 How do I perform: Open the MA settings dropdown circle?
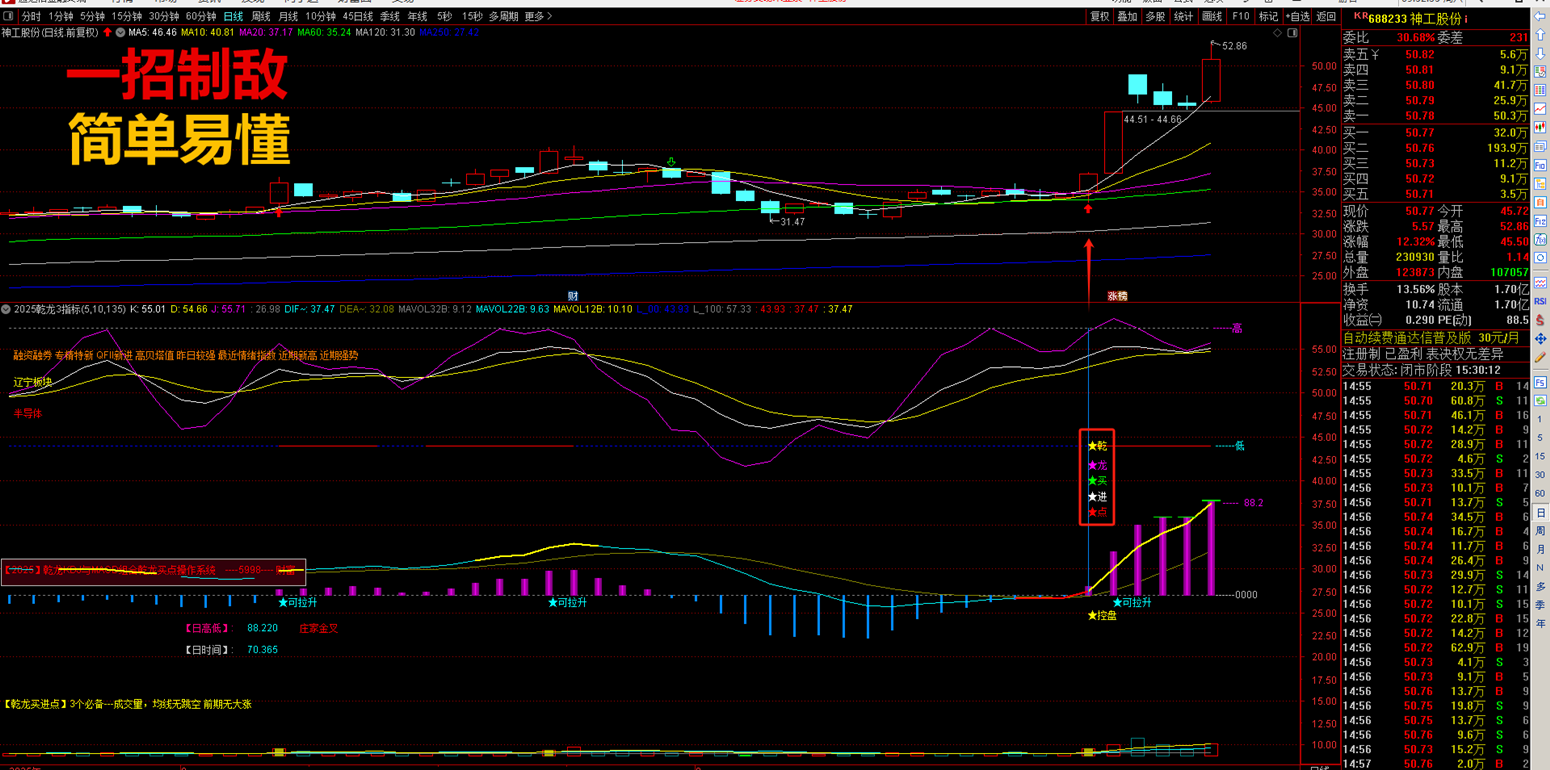[120, 32]
